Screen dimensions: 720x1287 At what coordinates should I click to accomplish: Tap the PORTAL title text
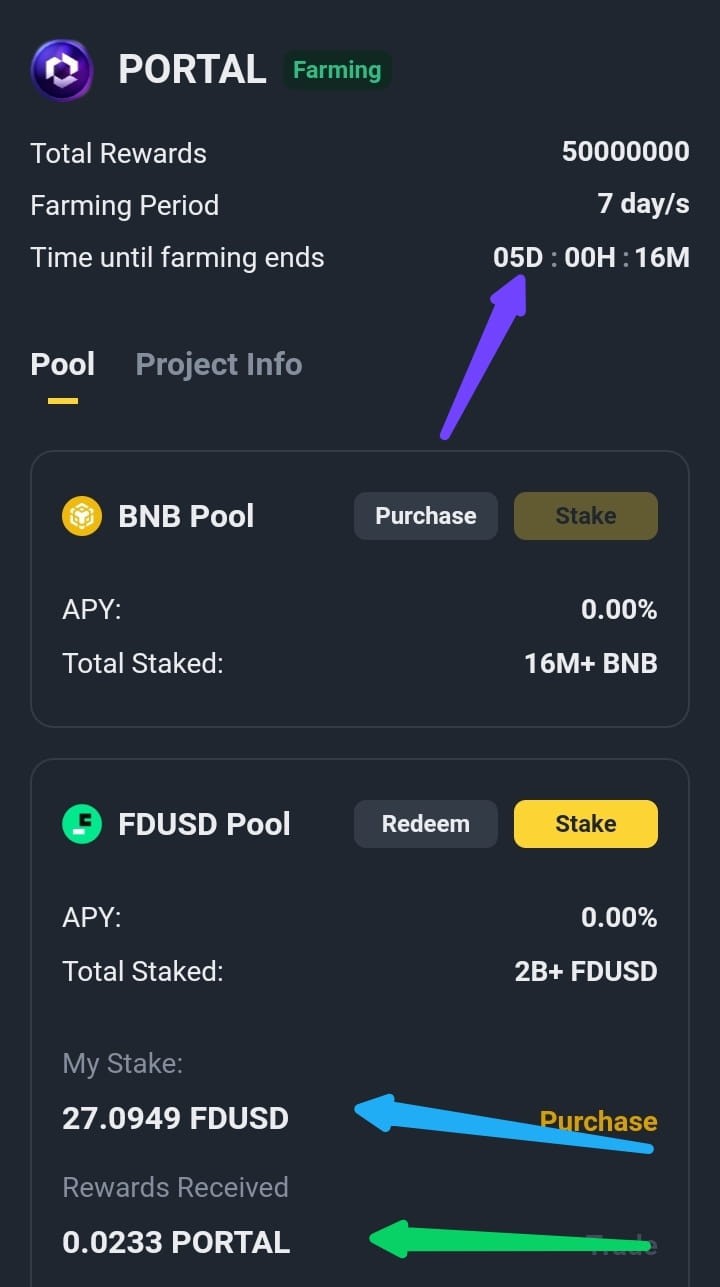pos(192,70)
